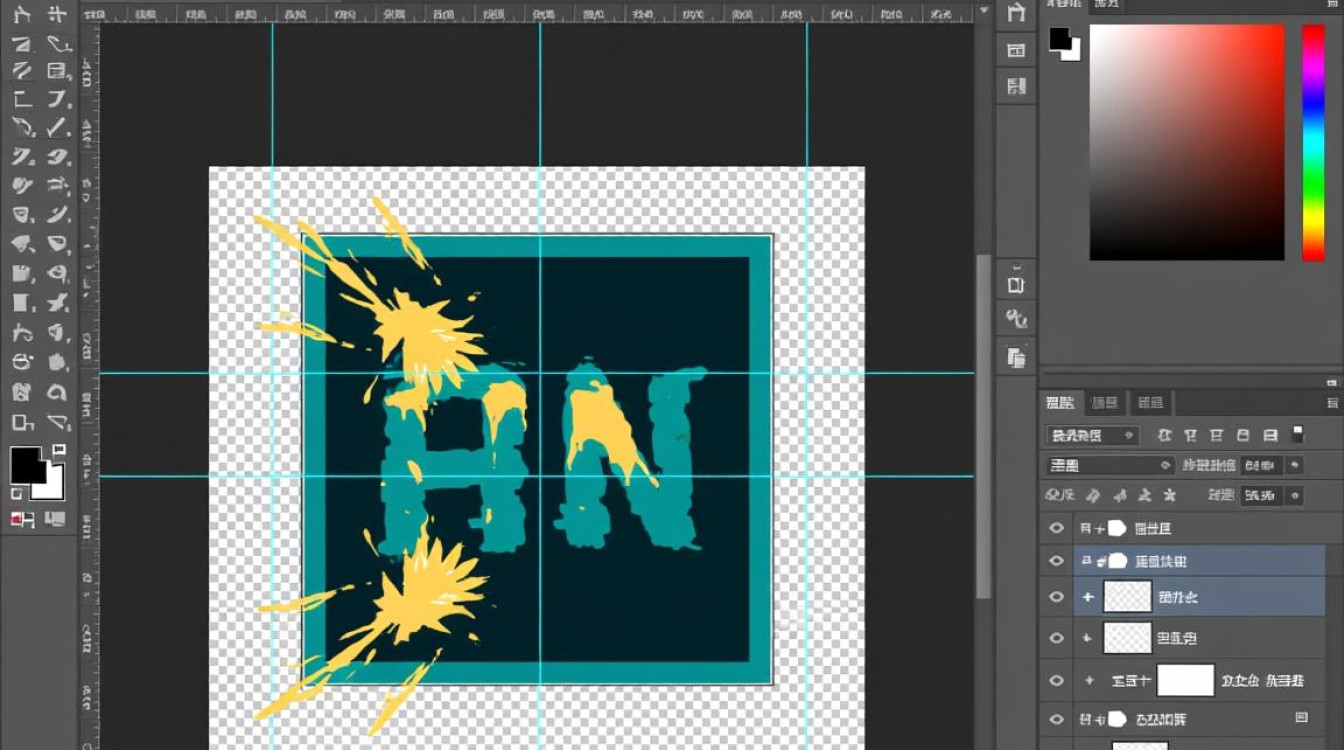Select the lasso-shaped tool in toolbox's second row
1344x750 pixels.
[59, 44]
